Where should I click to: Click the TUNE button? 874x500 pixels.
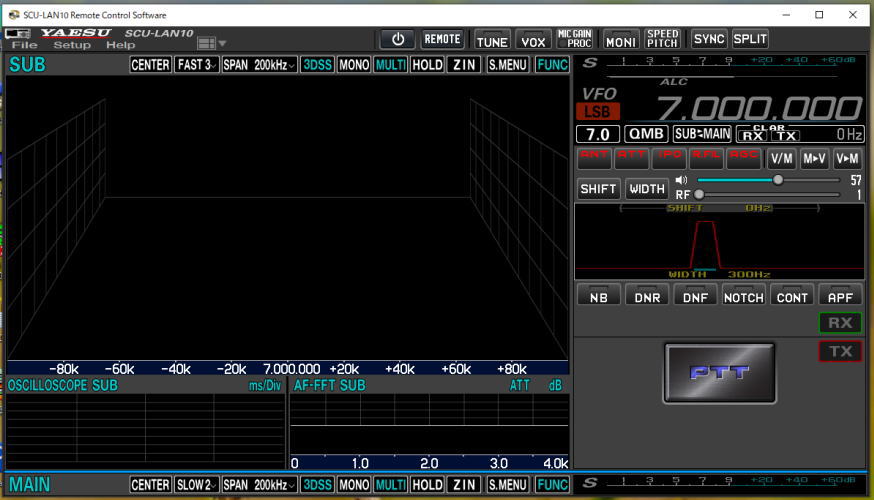[491, 40]
